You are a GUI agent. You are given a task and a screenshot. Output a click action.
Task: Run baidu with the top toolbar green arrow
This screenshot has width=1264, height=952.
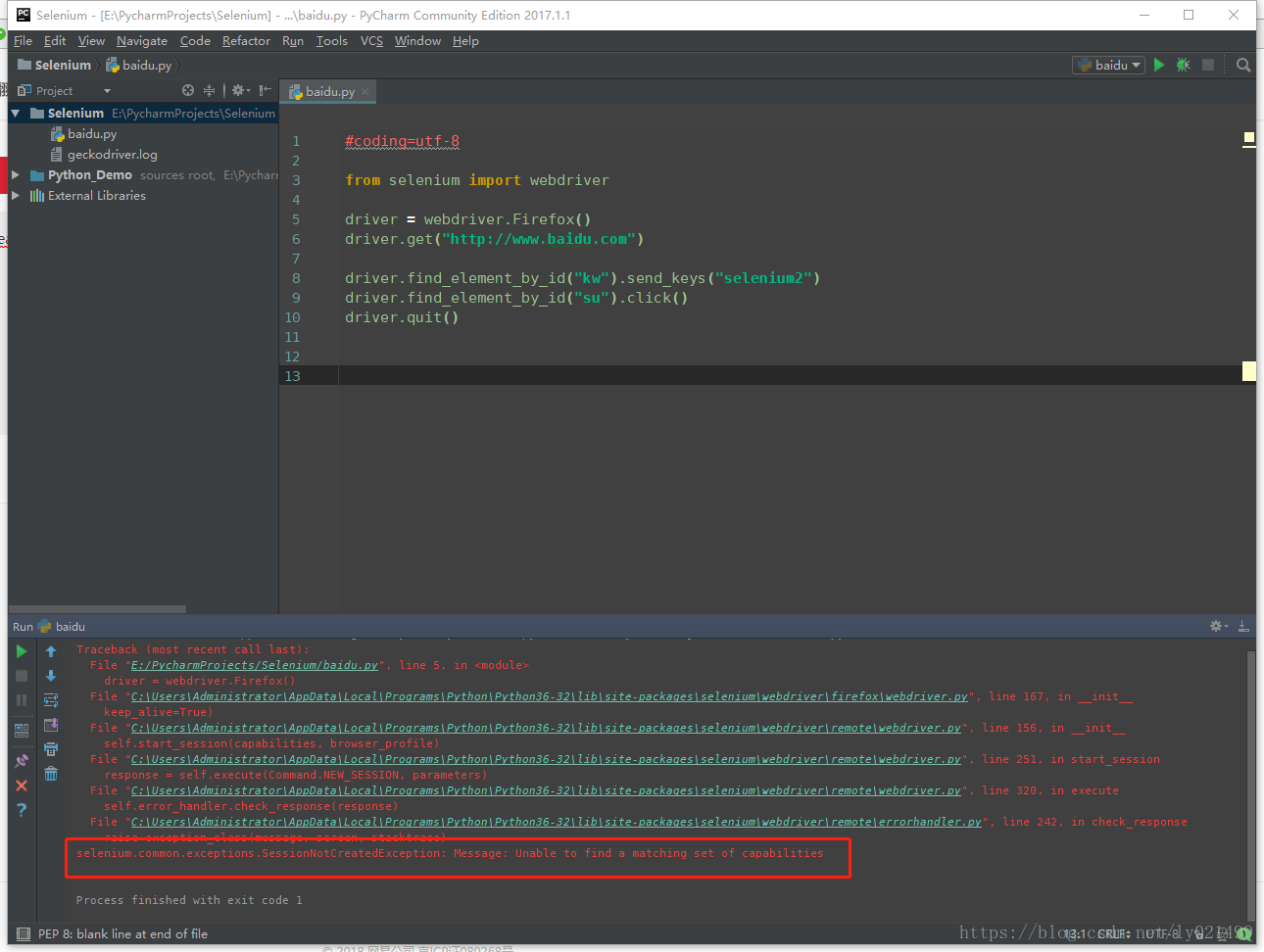[1159, 65]
